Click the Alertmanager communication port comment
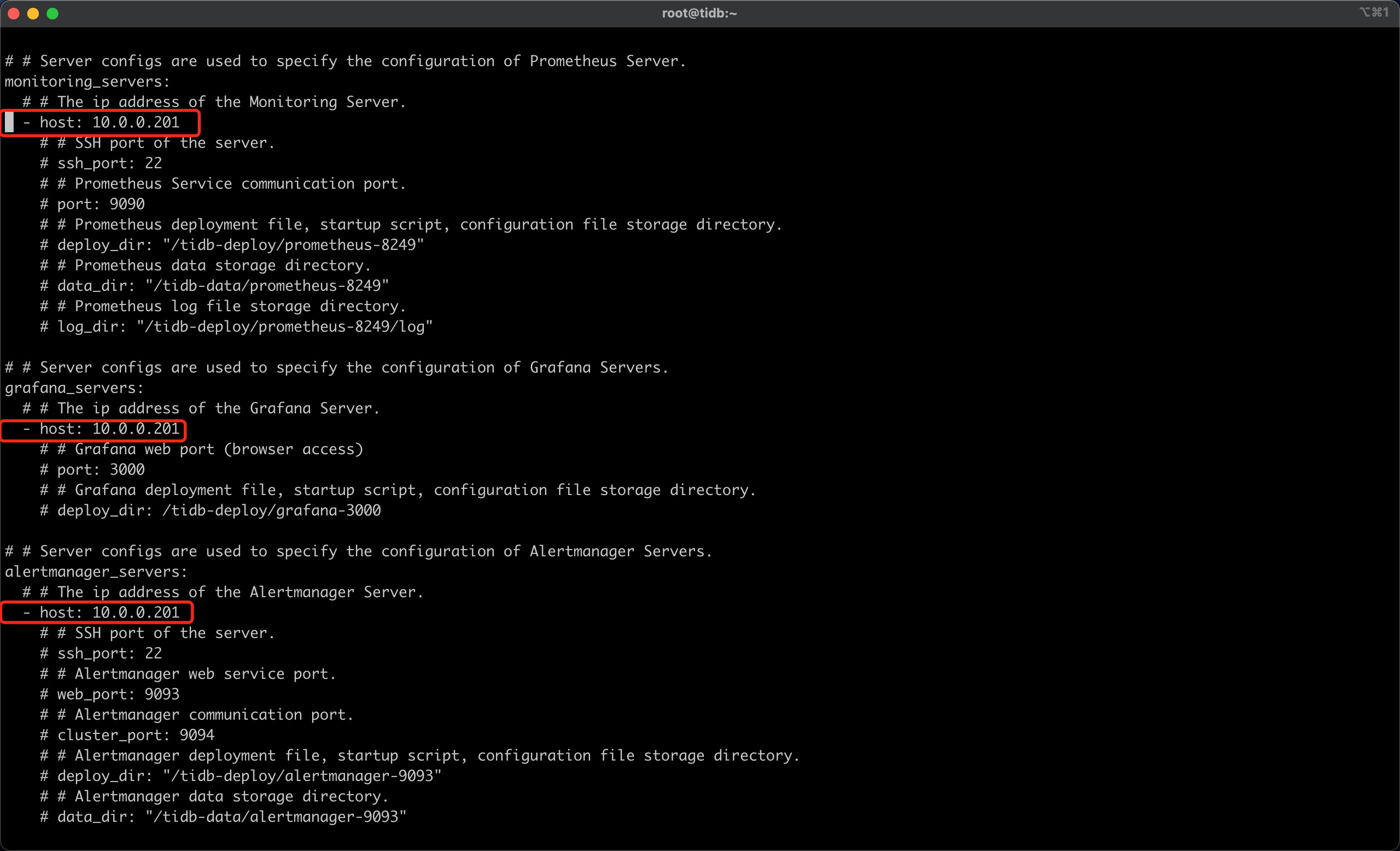The image size is (1400, 851). click(x=196, y=715)
